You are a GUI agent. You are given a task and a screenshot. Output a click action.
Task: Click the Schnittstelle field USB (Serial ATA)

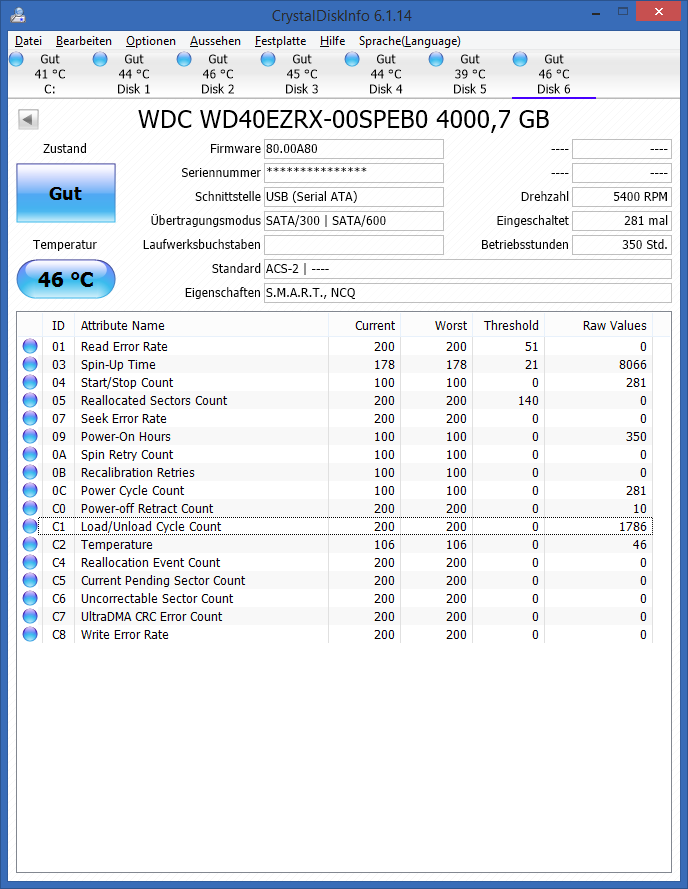pos(354,197)
